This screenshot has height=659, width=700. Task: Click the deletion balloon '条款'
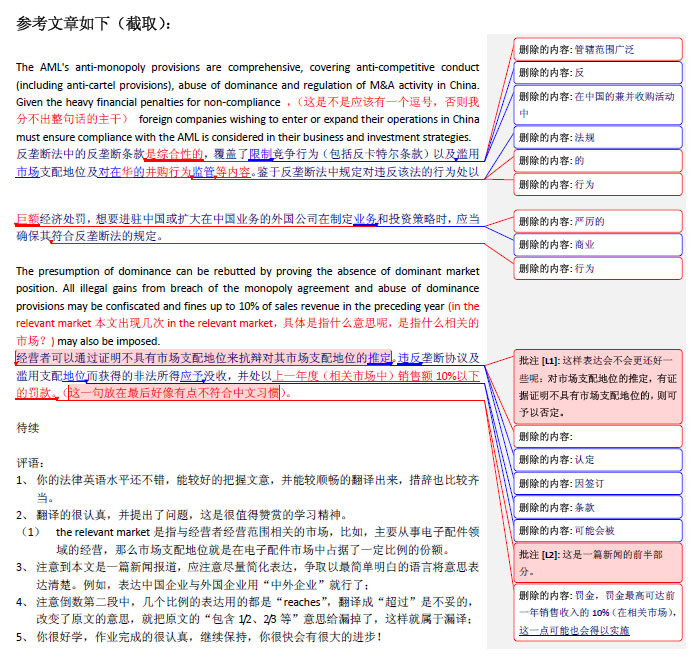(598, 508)
